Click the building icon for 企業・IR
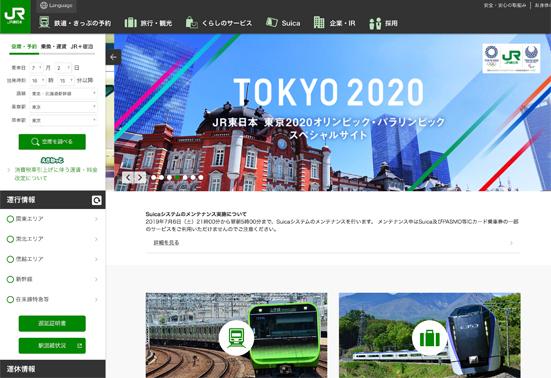This screenshot has width=551, height=378. pos(319,22)
